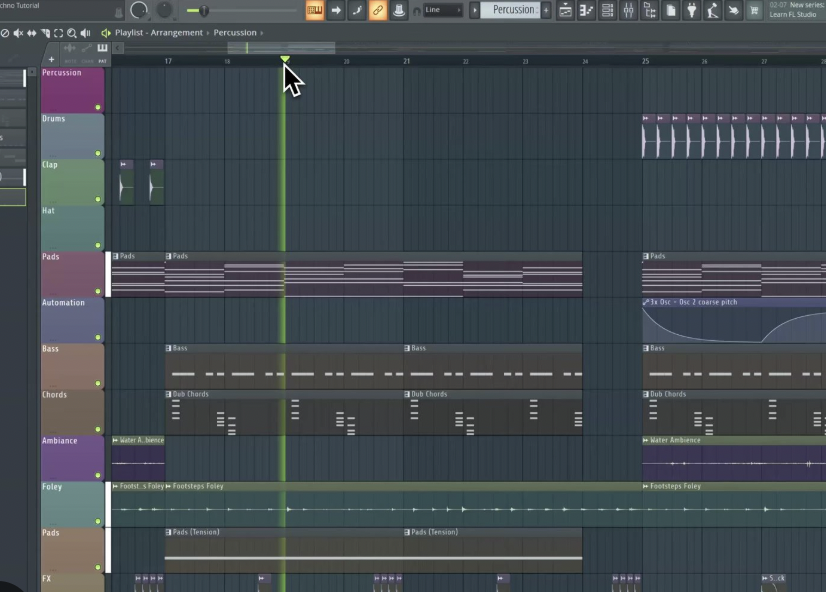Open Learn FL Studio news panel

click(794, 9)
